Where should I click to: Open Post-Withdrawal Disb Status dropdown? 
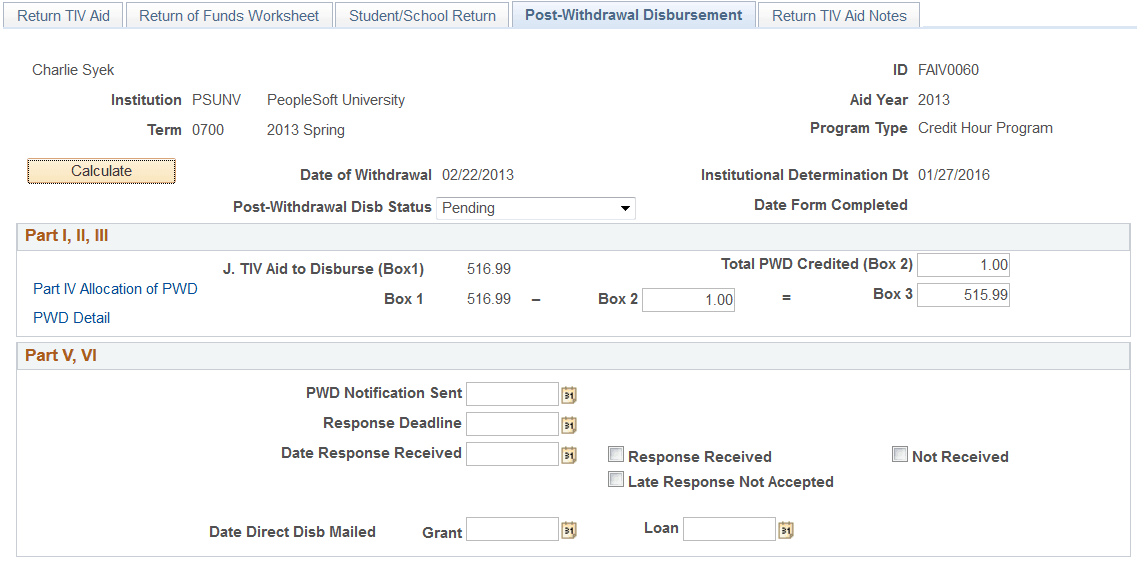coord(536,208)
